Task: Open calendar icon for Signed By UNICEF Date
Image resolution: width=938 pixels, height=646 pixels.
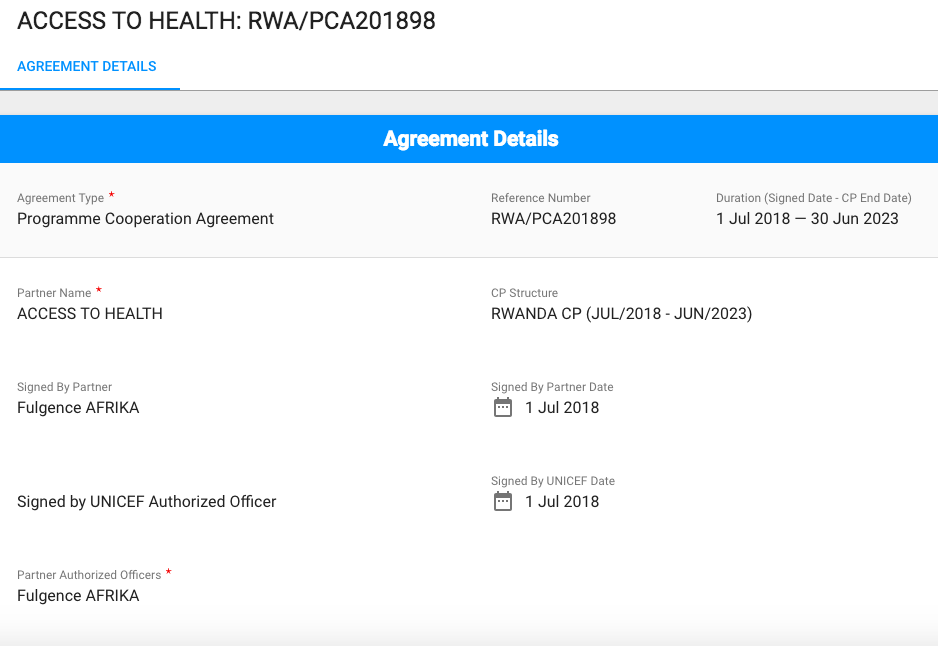Action: click(x=503, y=501)
